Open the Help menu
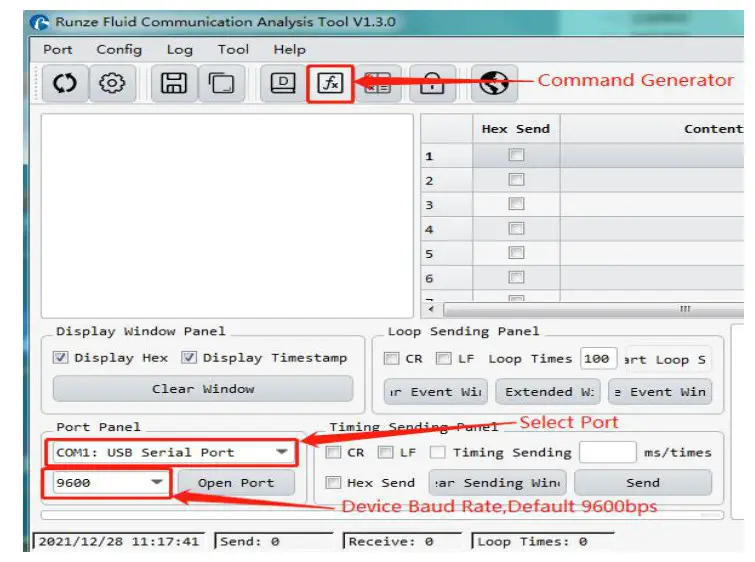 [x=289, y=50]
